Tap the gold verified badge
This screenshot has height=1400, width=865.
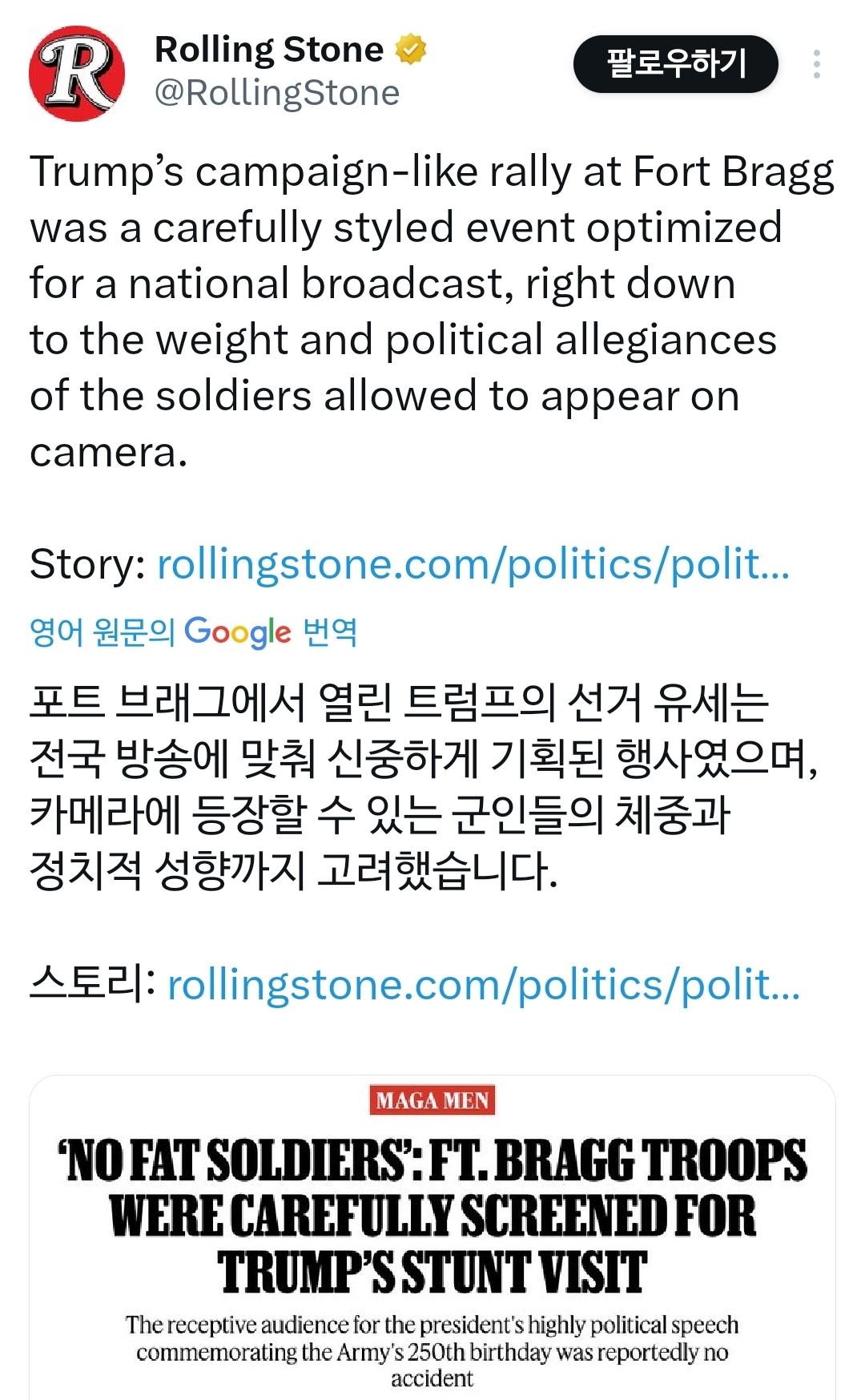click(411, 50)
